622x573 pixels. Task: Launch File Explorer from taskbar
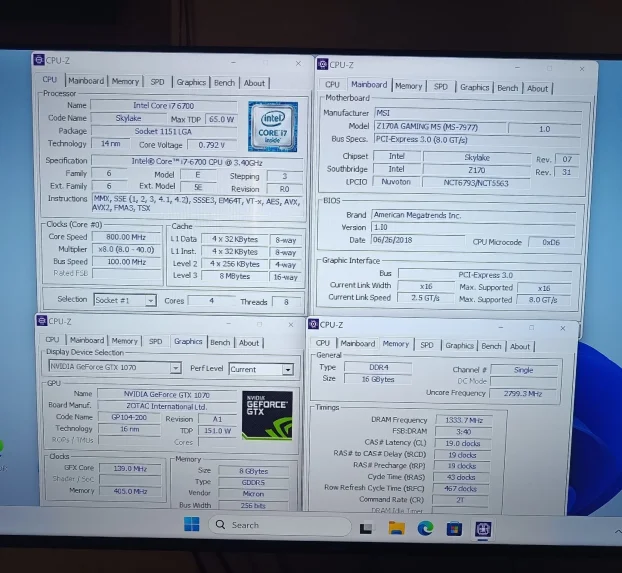point(396,528)
